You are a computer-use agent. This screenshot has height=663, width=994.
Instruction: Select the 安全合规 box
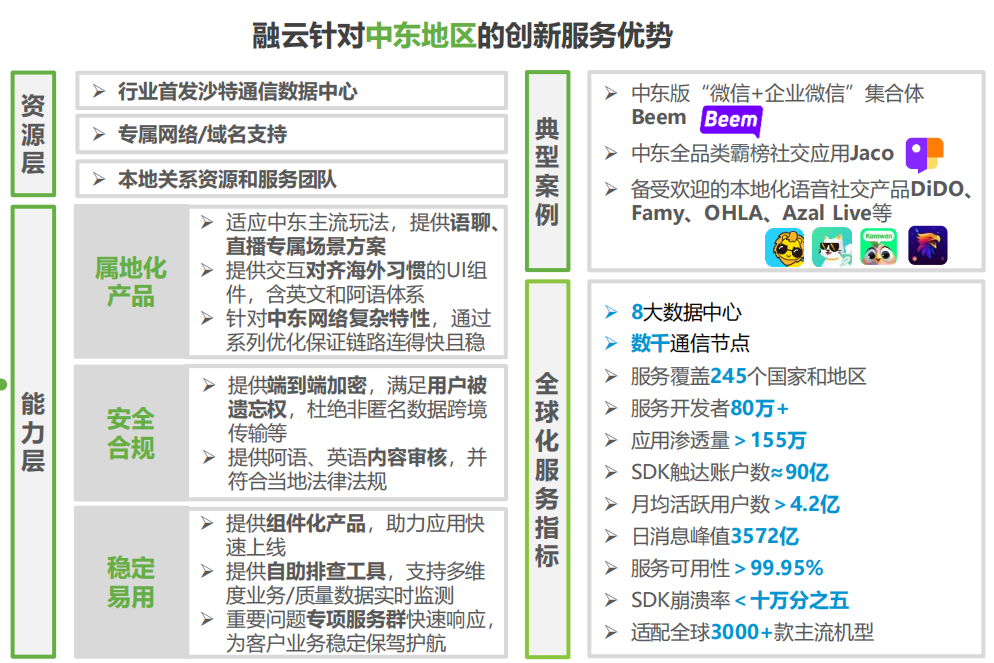point(131,432)
